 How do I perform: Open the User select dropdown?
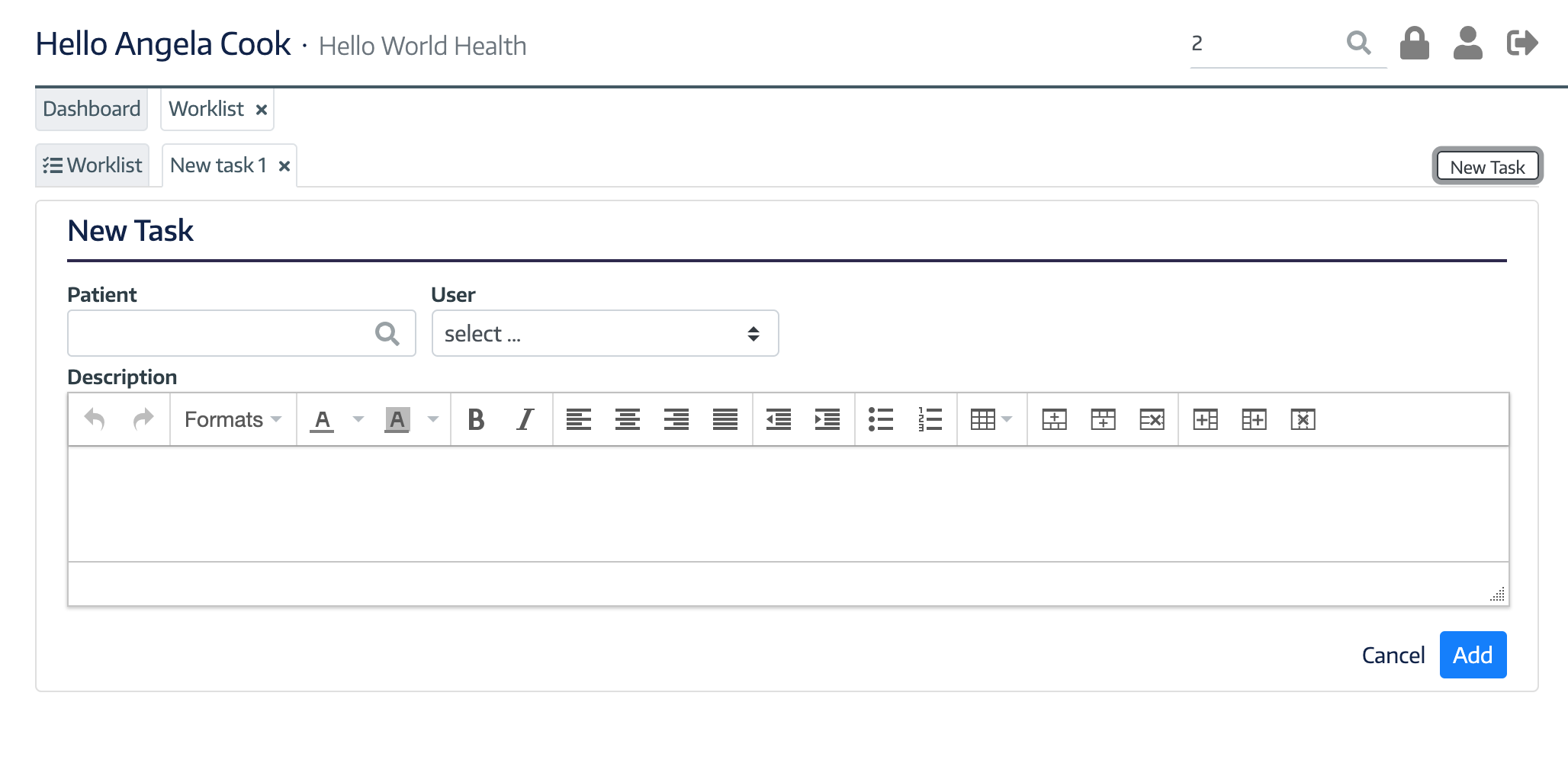tap(605, 333)
